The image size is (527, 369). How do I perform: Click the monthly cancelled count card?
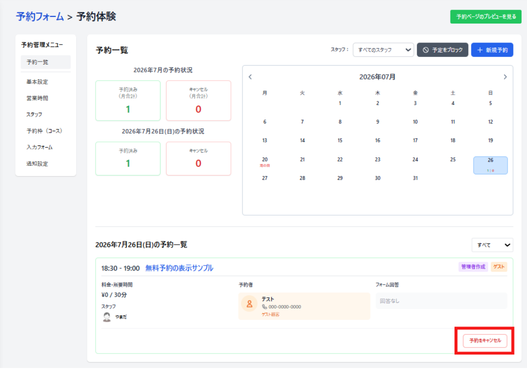coord(198,100)
